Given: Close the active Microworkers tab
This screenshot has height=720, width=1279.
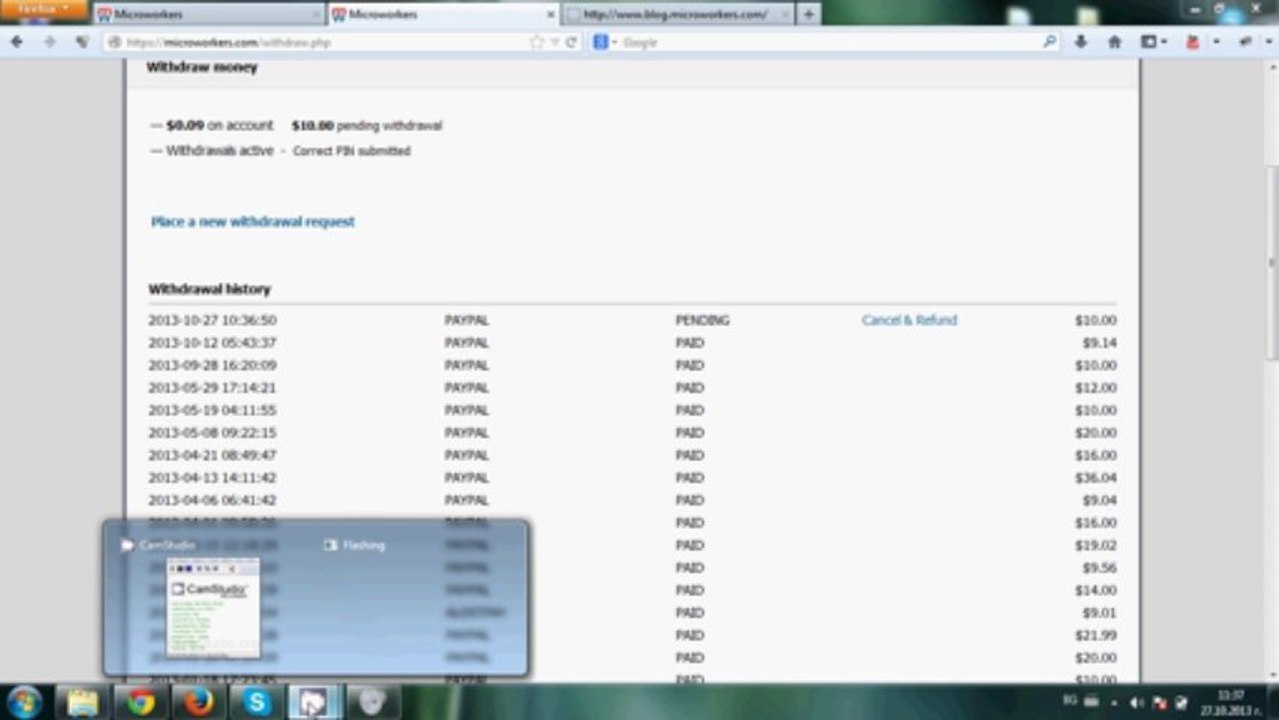Looking at the screenshot, I should pyautogui.click(x=550, y=14).
